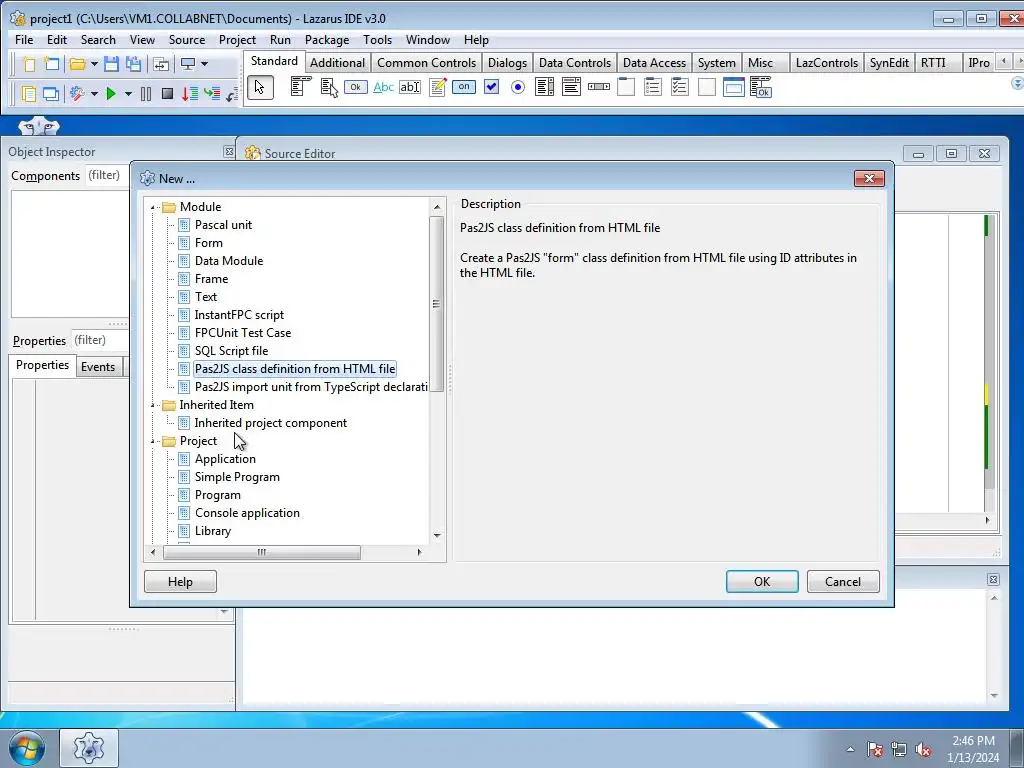Image resolution: width=1024 pixels, height=768 pixels.
Task: Select the TGroupBox component in palette
Action: point(626,87)
